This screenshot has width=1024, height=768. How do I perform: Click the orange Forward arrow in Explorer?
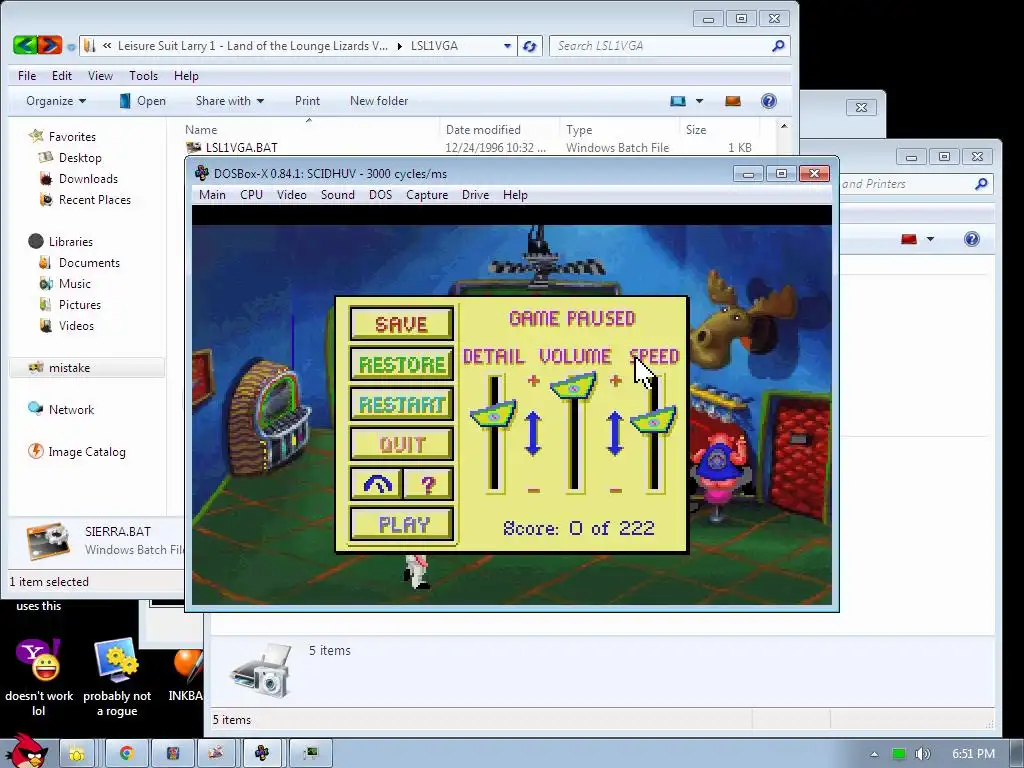tap(50, 45)
